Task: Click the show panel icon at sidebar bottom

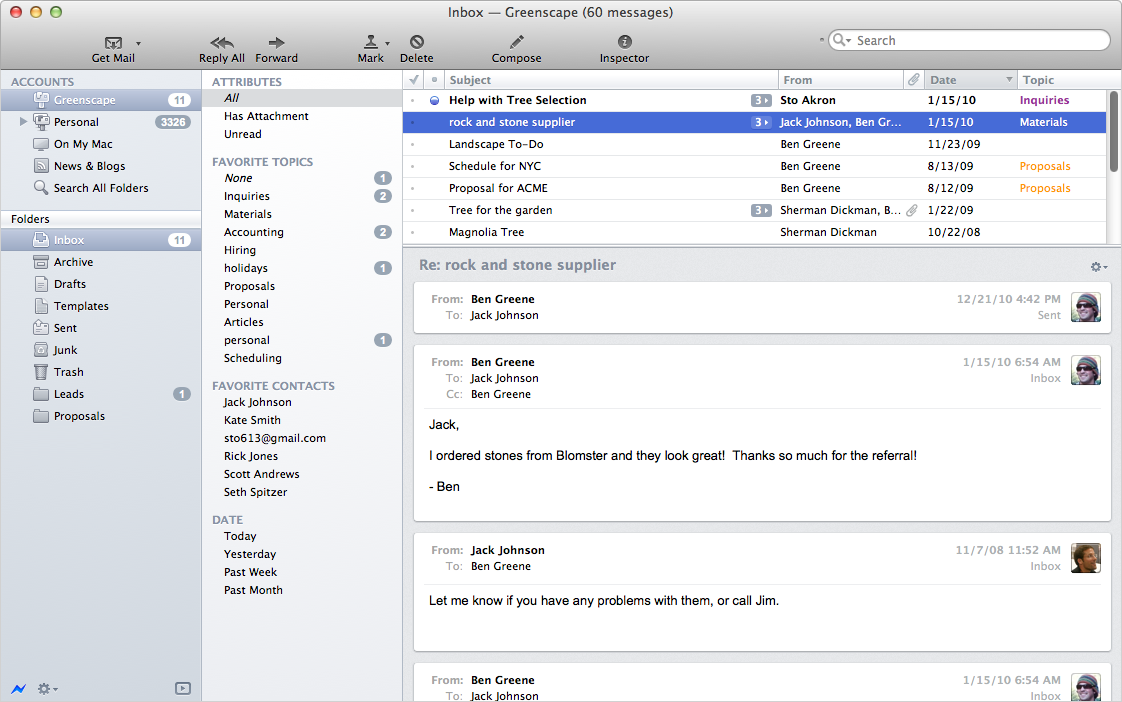Action: (x=182, y=688)
